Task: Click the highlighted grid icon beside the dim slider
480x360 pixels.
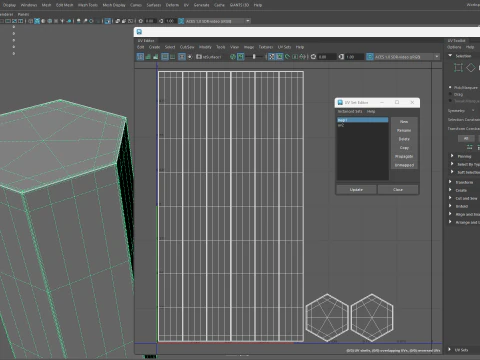Action: (x=241, y=57)
